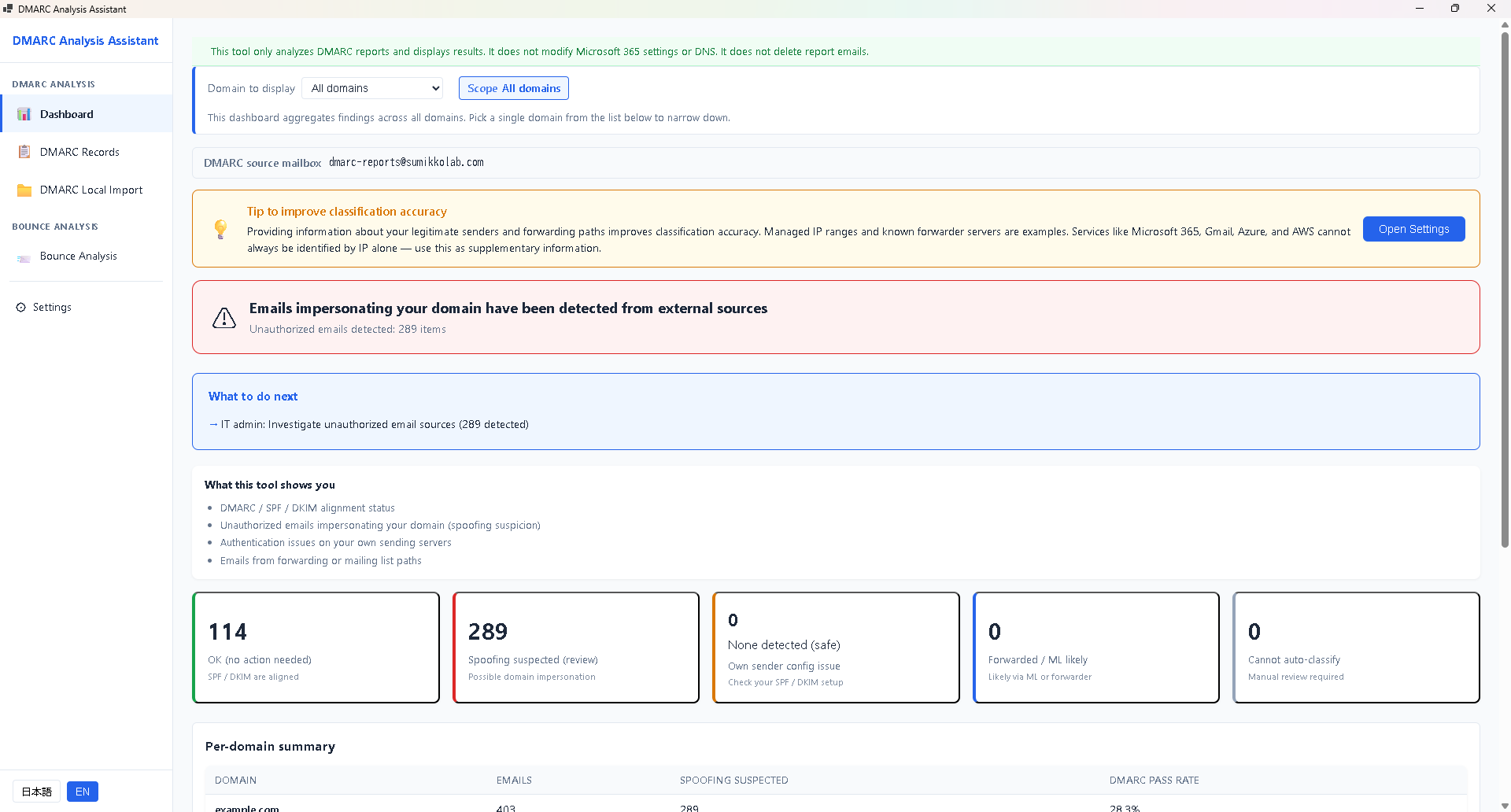
Task: Click DMARC Analysis Assistant sidebar title
Action: coord(85,41)
